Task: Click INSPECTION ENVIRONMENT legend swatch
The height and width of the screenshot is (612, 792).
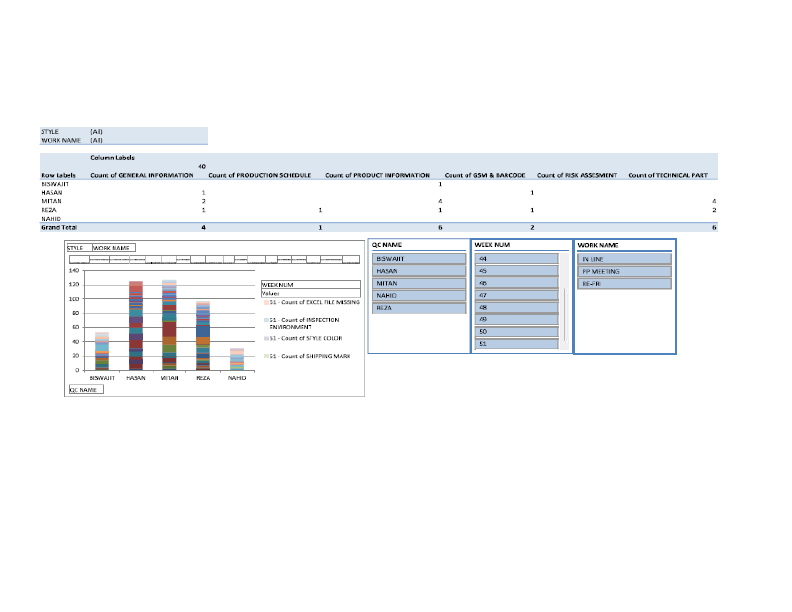Action: tap(266, 320)
